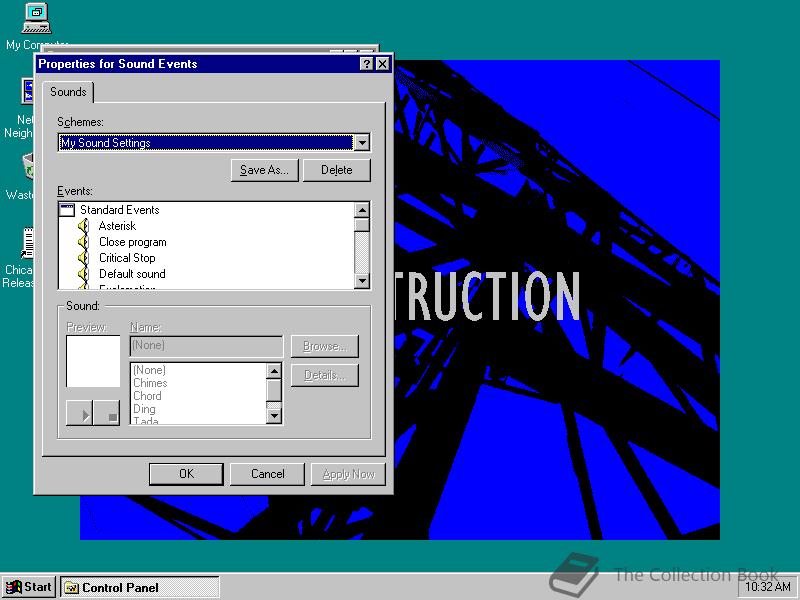This screenshot has height=600, width=800.
Task: Cancel the Sound Events dialog
Action: (267, 474)
